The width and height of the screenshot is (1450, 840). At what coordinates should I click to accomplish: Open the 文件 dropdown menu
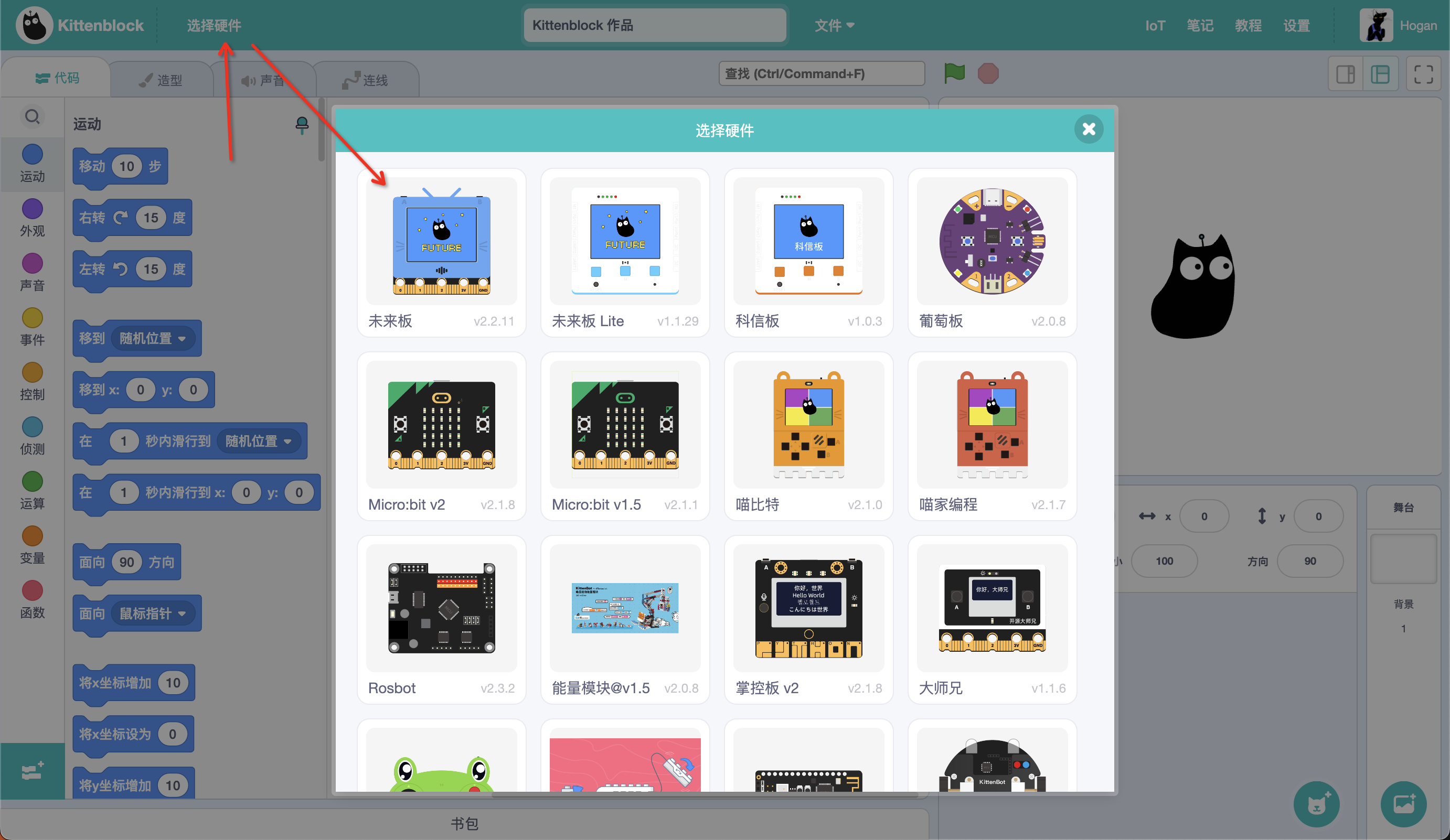[x=834, y=25]
